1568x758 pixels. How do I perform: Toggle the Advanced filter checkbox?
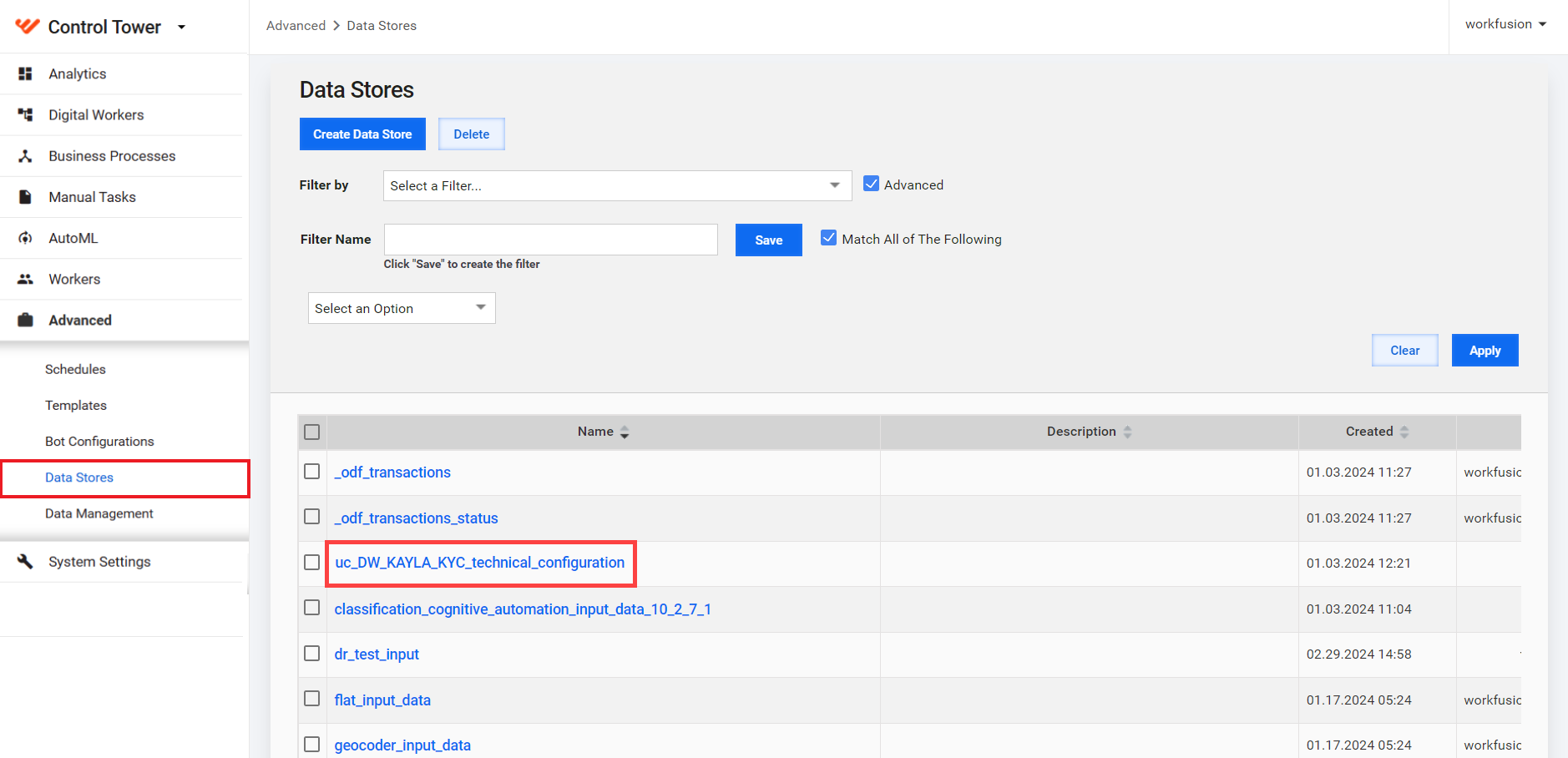pyautogui.click(x=871, y=184)
